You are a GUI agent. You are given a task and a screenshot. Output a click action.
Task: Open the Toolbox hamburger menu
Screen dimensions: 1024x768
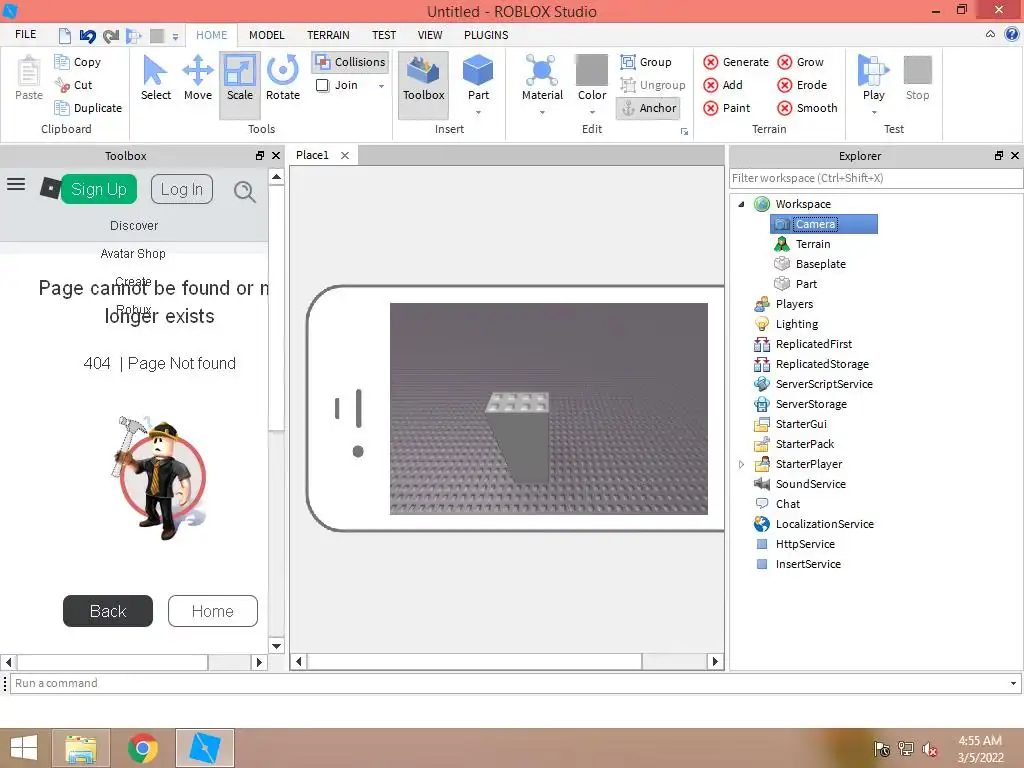point(16,185)
